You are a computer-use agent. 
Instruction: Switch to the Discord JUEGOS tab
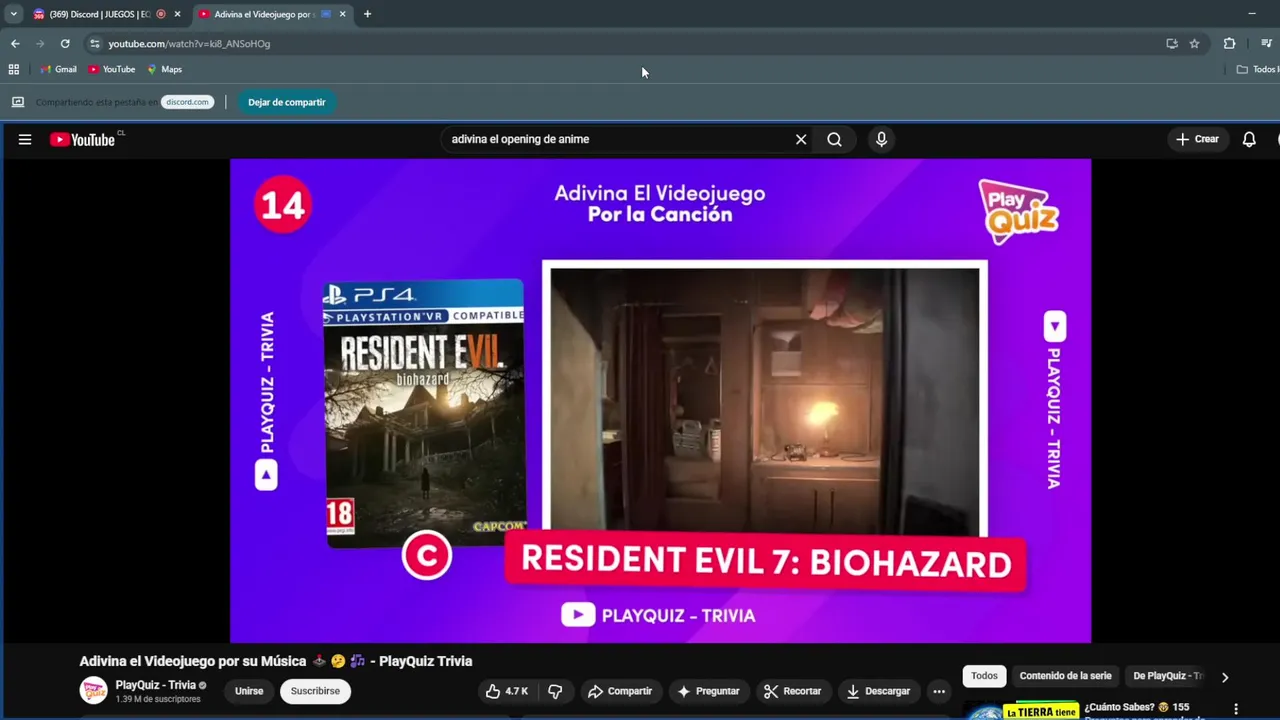click(99, 14)
